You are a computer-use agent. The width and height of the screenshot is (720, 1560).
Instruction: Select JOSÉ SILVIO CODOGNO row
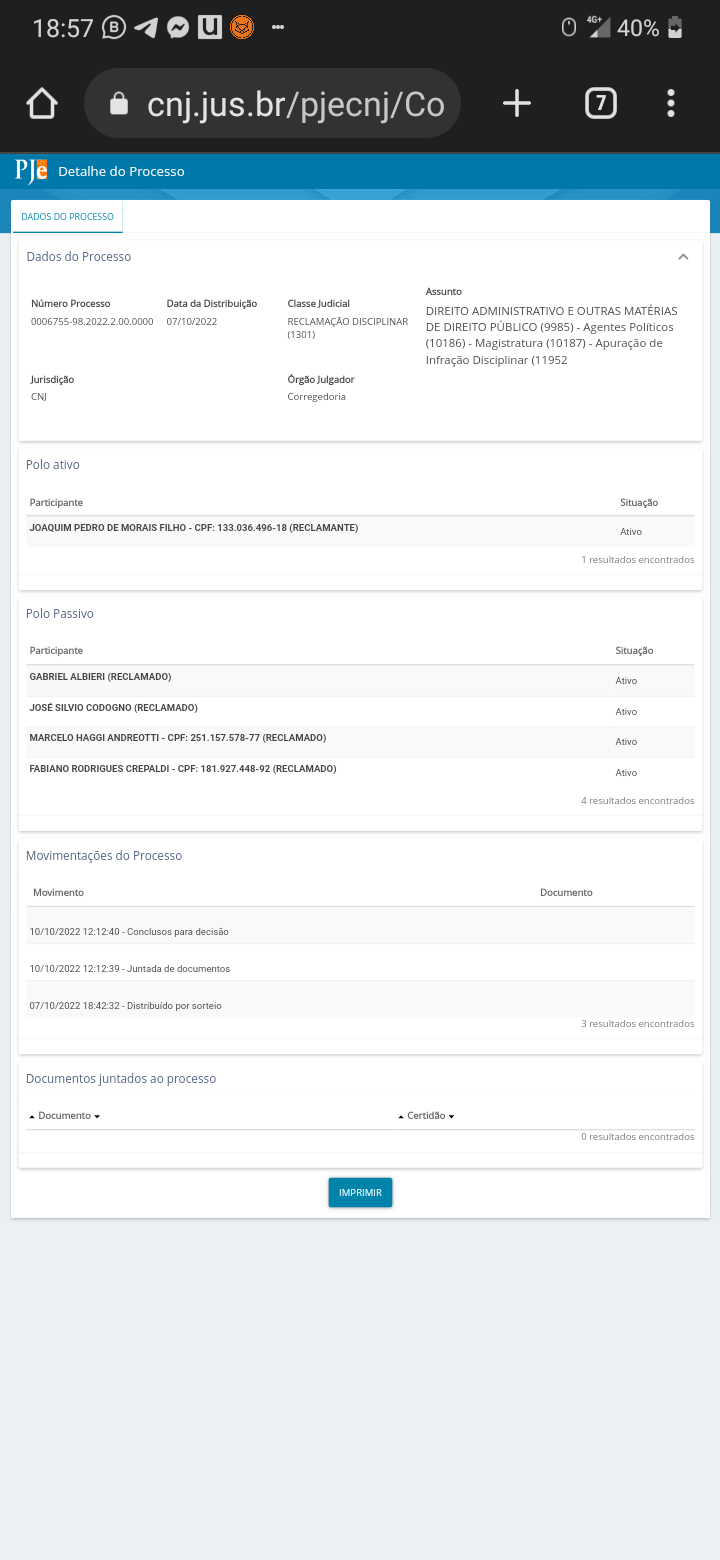coord(360,711)
